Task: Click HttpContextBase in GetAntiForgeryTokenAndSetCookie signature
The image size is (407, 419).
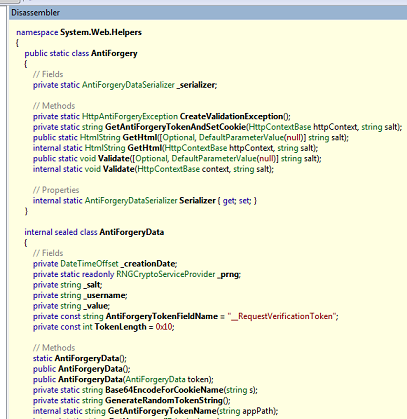Action: 280,127
